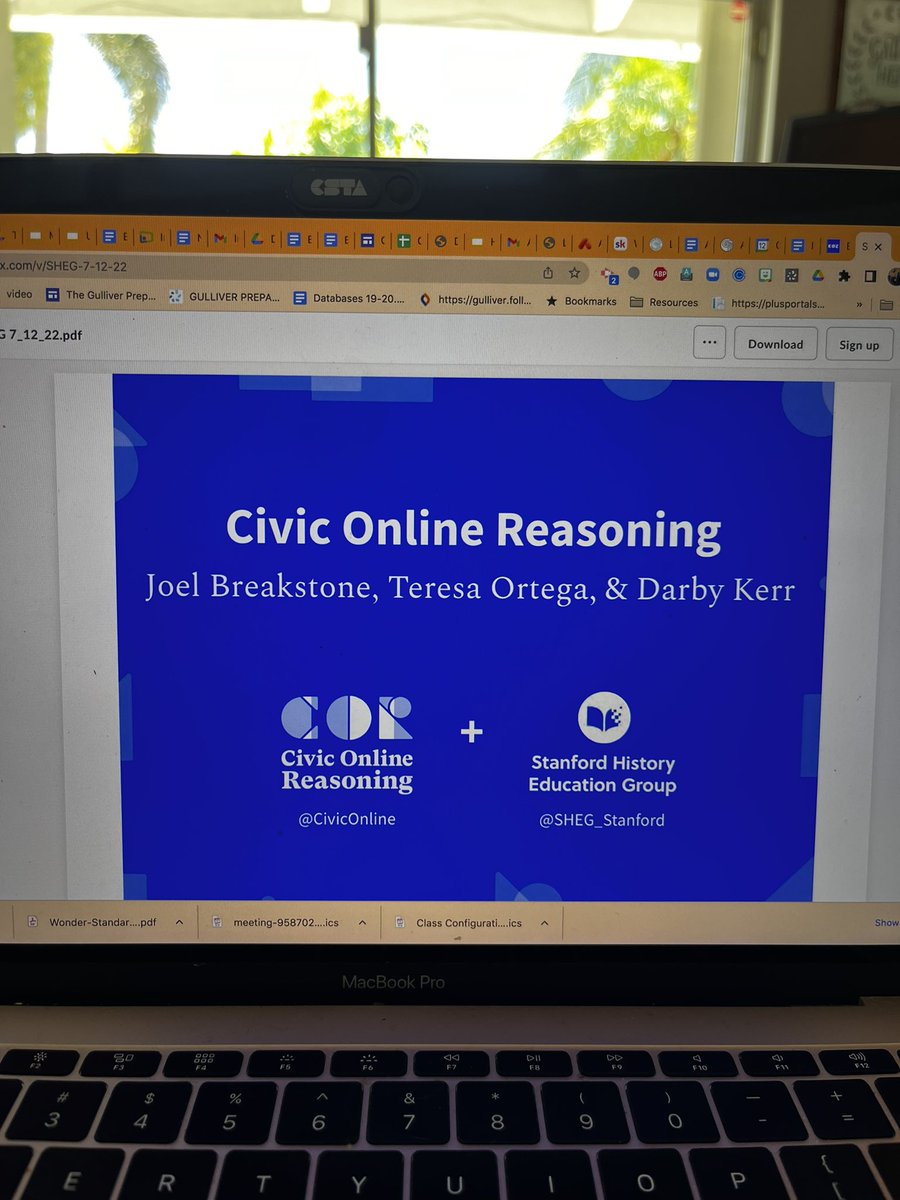This screenshot has height=1200, width=900.
Task: Open the extension showing the badge 2
Action: coord(608,273)
